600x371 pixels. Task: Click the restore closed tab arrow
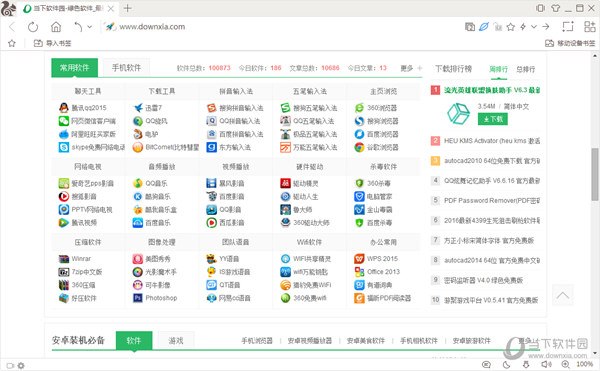point(78,27)
